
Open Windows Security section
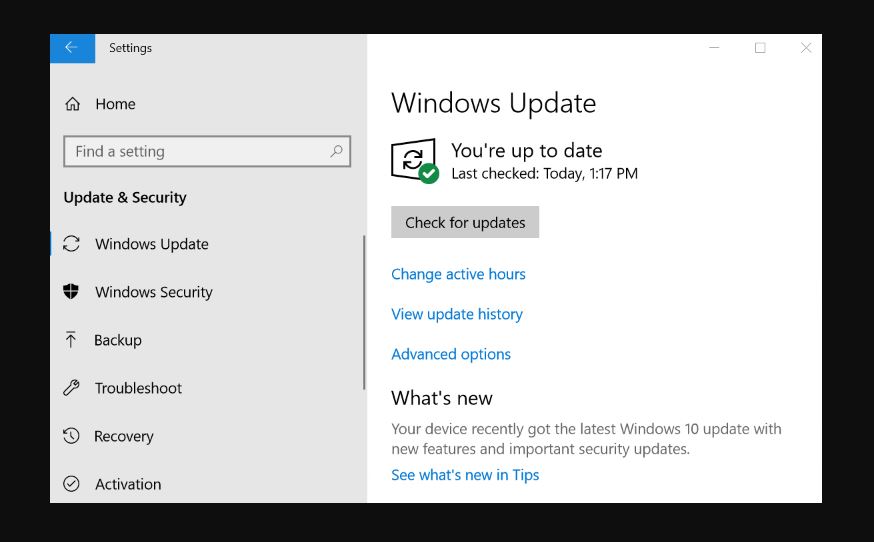(153, 292)
